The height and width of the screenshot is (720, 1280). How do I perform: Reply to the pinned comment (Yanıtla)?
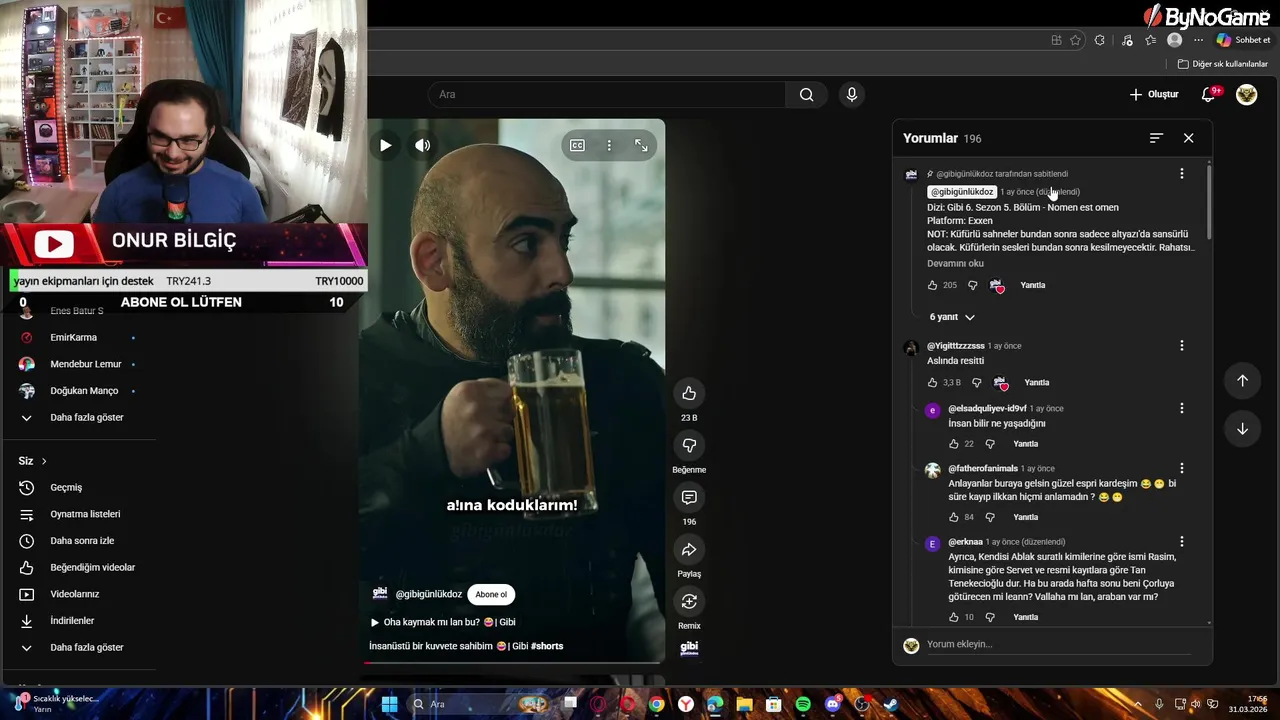[x=1032, y=285]
